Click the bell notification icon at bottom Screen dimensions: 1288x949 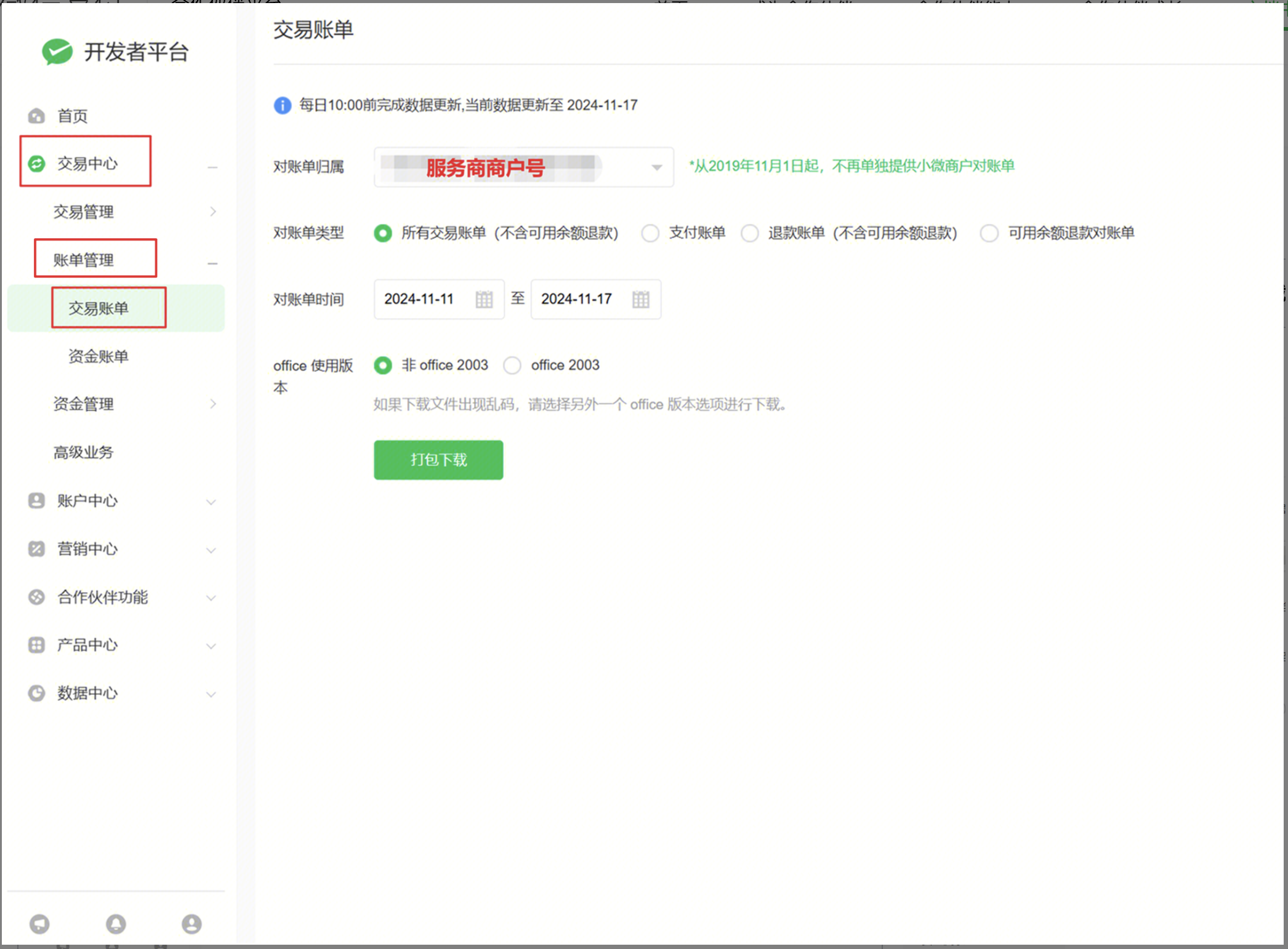click(116, 924)
